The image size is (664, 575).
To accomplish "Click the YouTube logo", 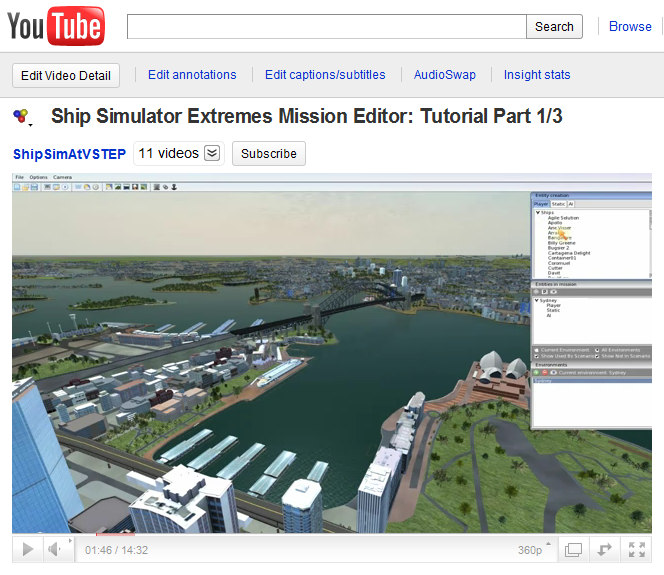I will tap(56, 26).
